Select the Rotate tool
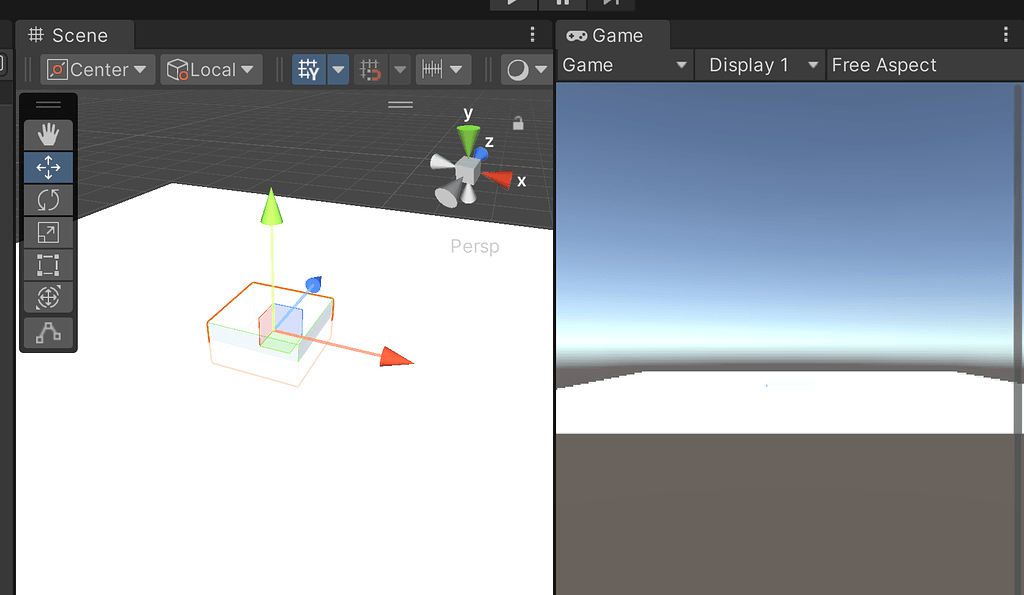Viewport: 1024px width, 595px height. (x=48, y=199)
